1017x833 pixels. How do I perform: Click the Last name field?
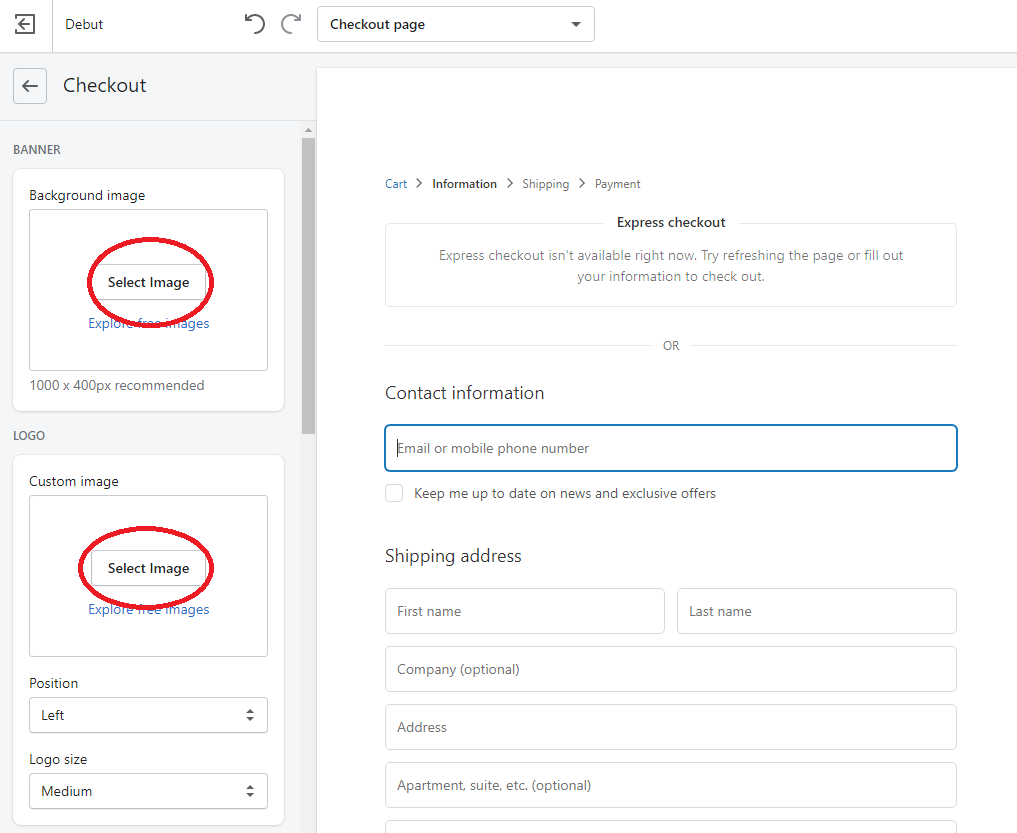coord(817,611)
